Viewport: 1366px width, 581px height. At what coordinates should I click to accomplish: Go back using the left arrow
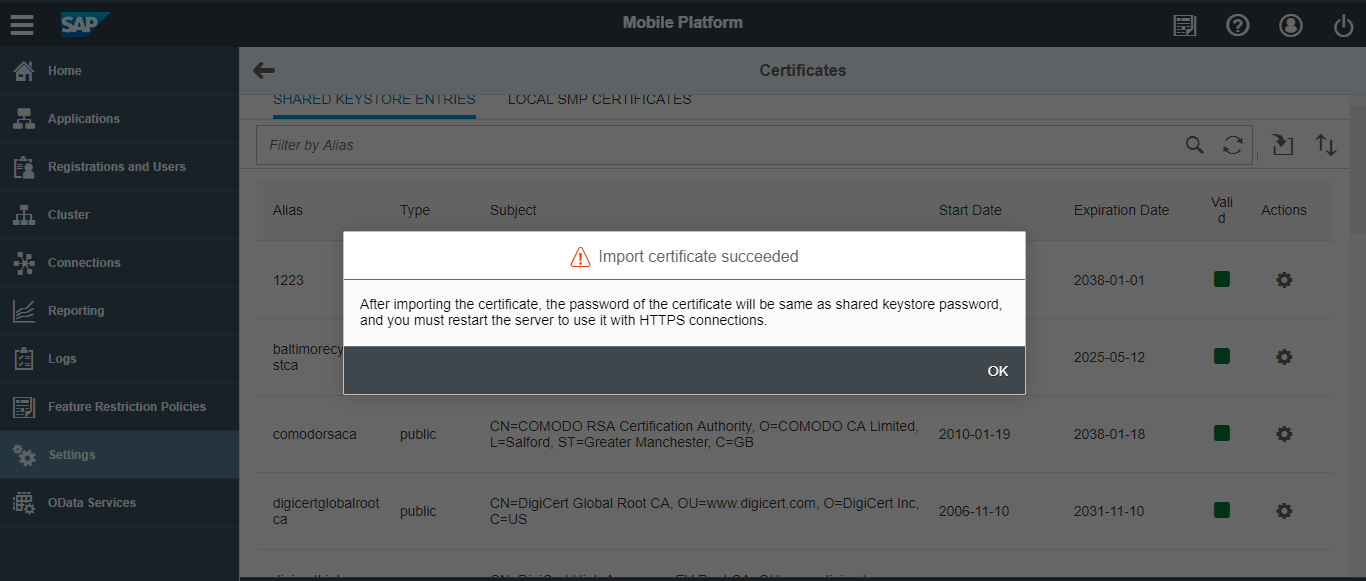pos(264,70)
